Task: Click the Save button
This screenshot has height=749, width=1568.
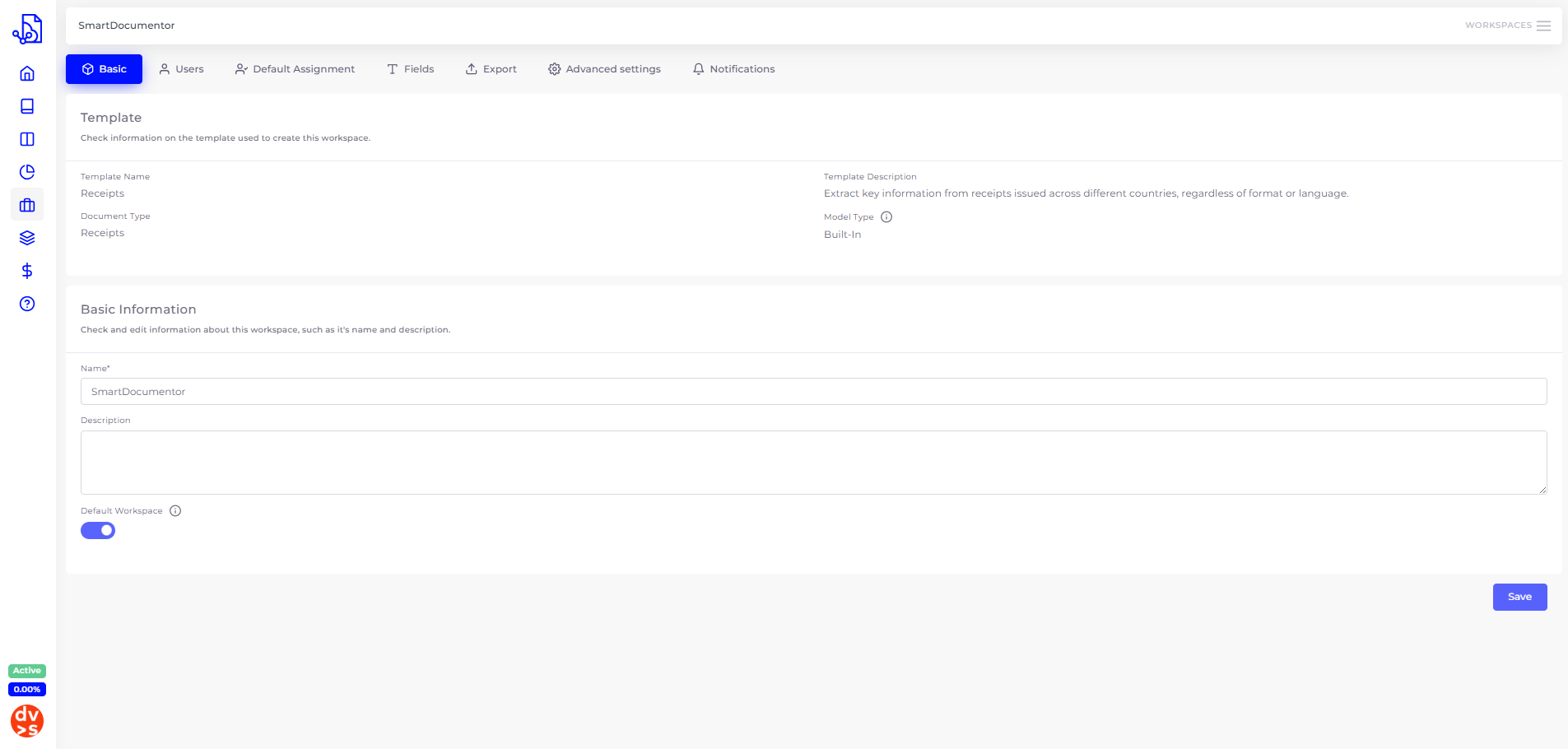Action: pyautogui.click(x=1519, y=597)
